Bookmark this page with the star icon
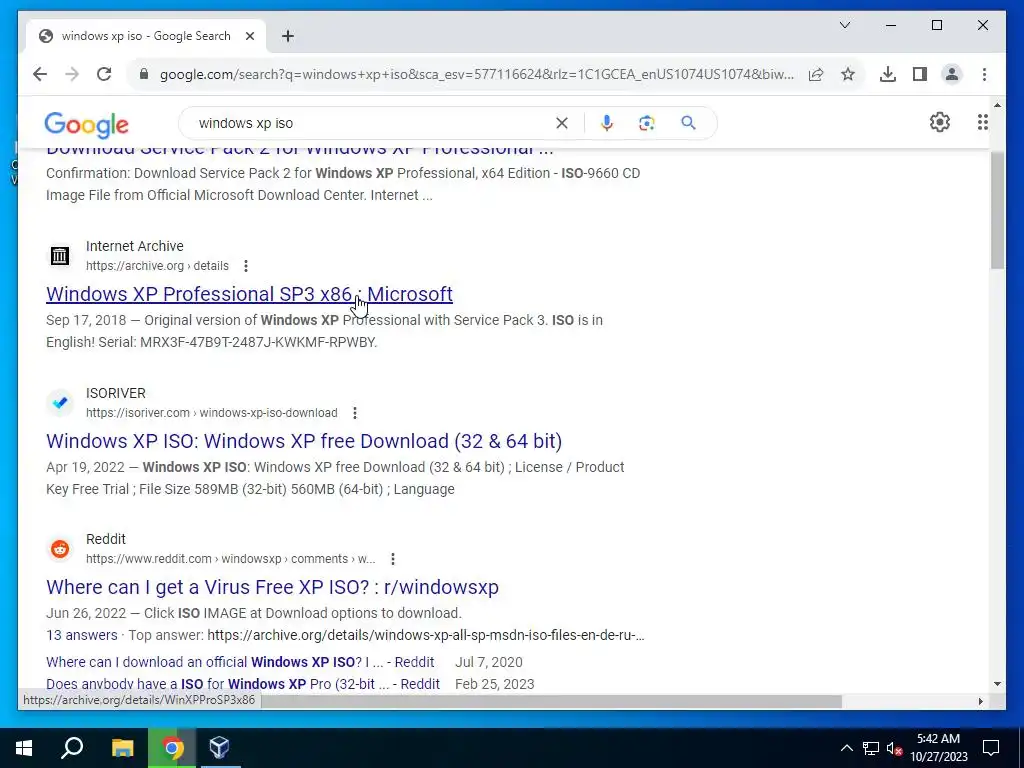This screenshot has height=768, width=1024. click(x=848, y=74)
